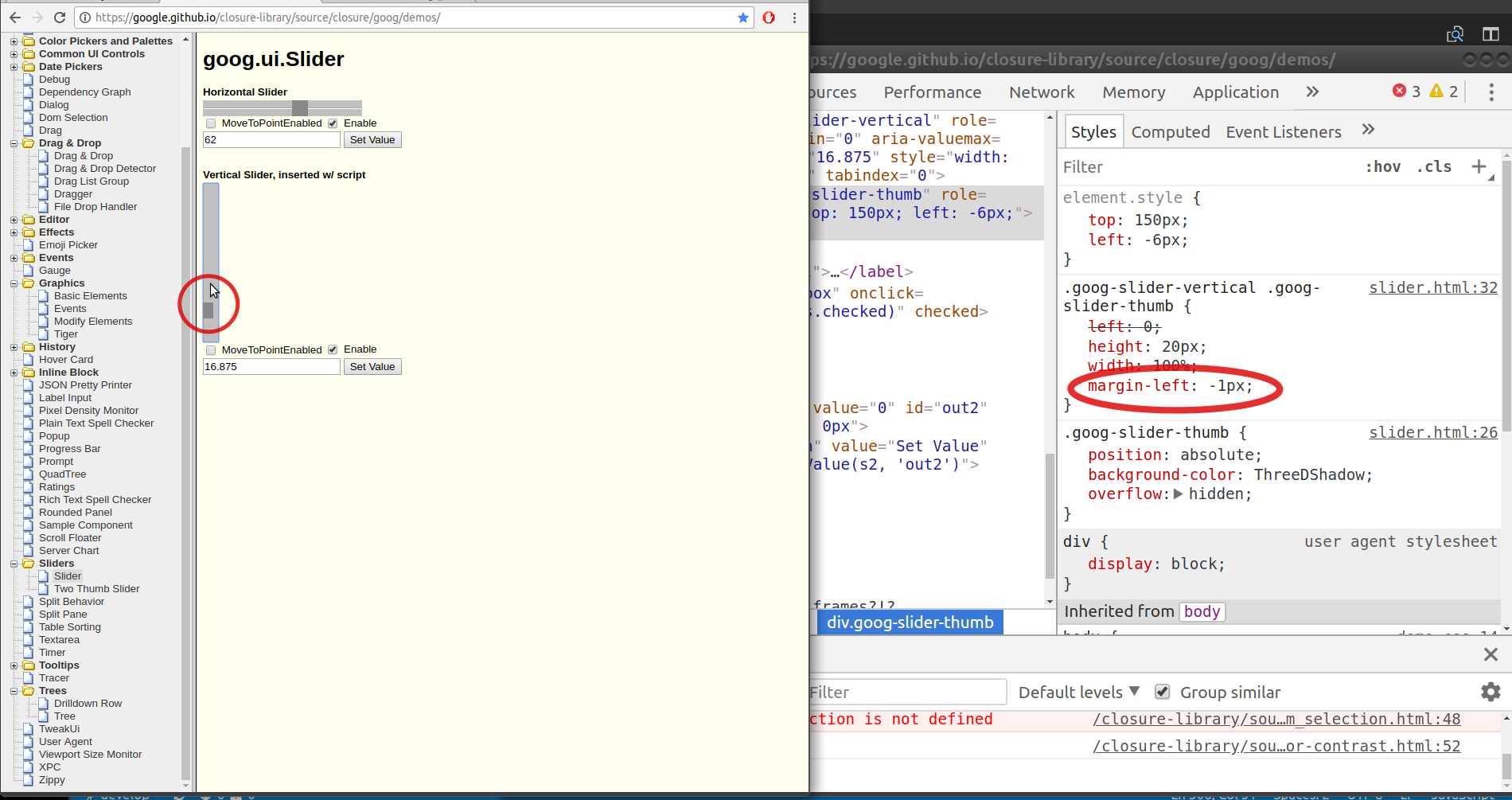The height and width of the screenshot is (800, 1512).
Task: Click inside the Console filter input field
Action: click(x=907, y=692)
